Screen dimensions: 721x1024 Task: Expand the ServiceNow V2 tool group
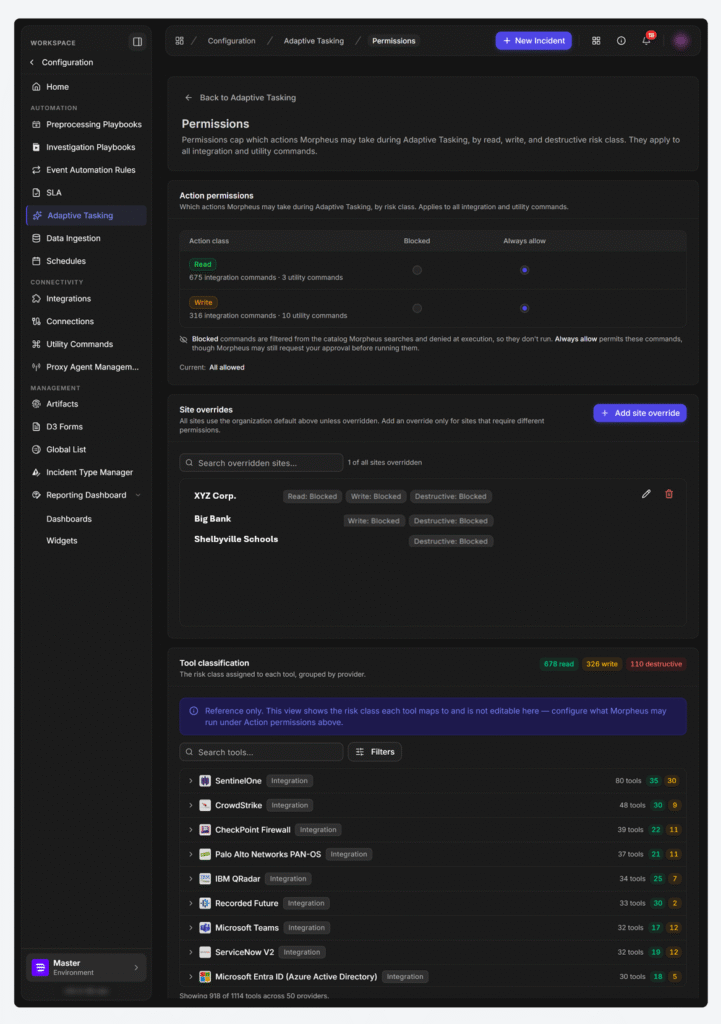tap(191, 953)
